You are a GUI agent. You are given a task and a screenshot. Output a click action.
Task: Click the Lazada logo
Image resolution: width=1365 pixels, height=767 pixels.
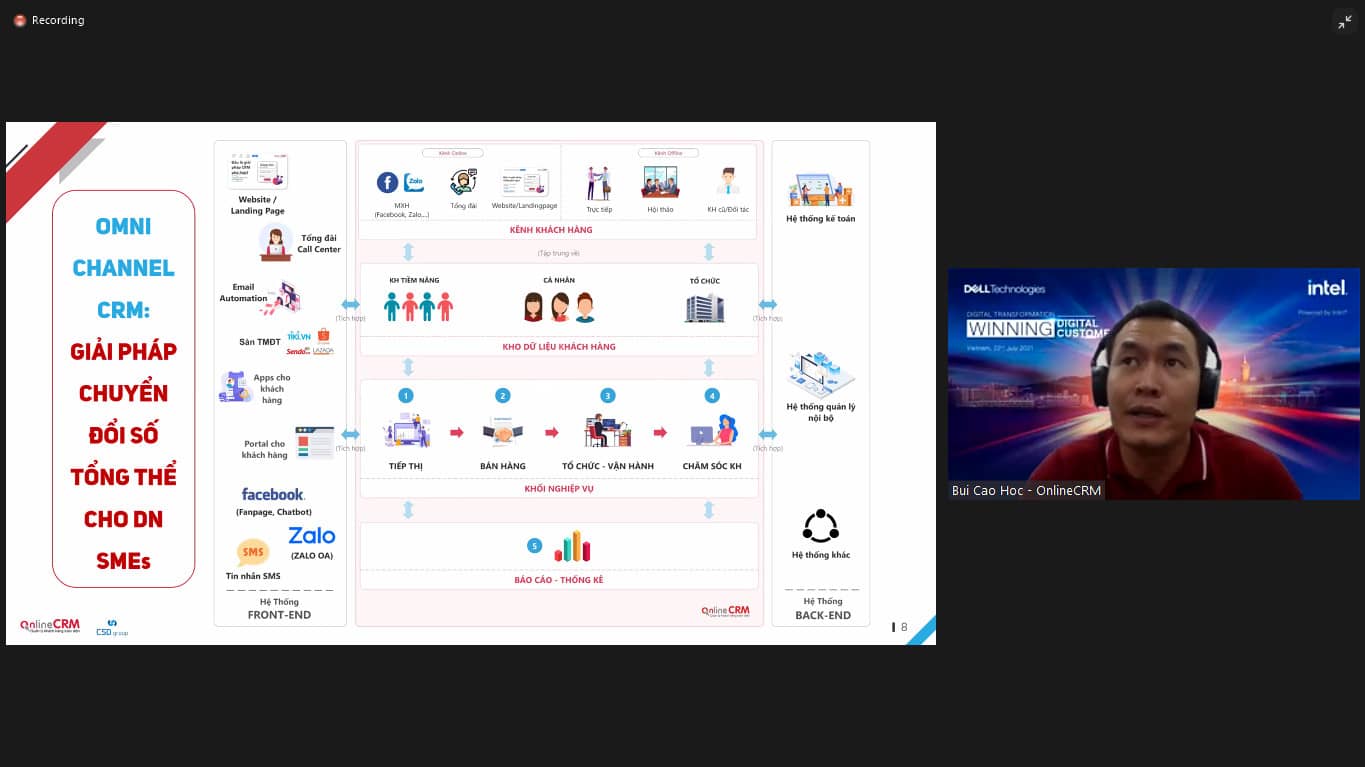tap(322, 351)
